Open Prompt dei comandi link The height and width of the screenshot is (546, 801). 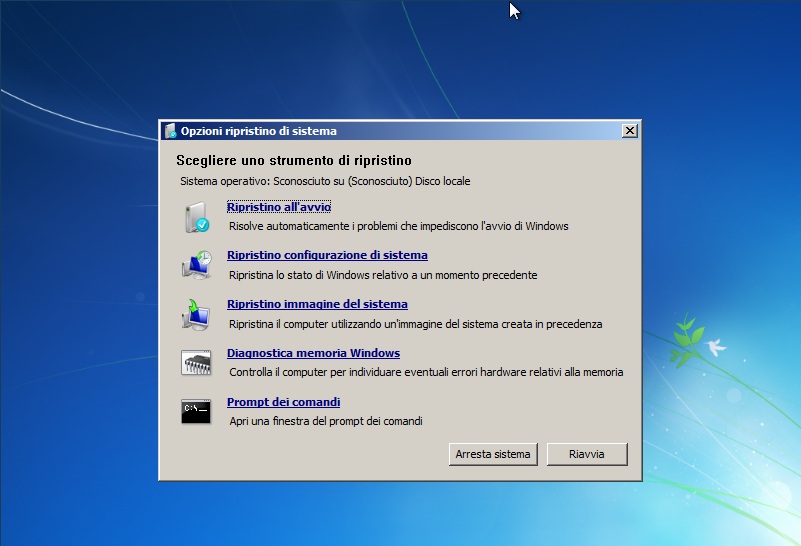coord(284,402)
